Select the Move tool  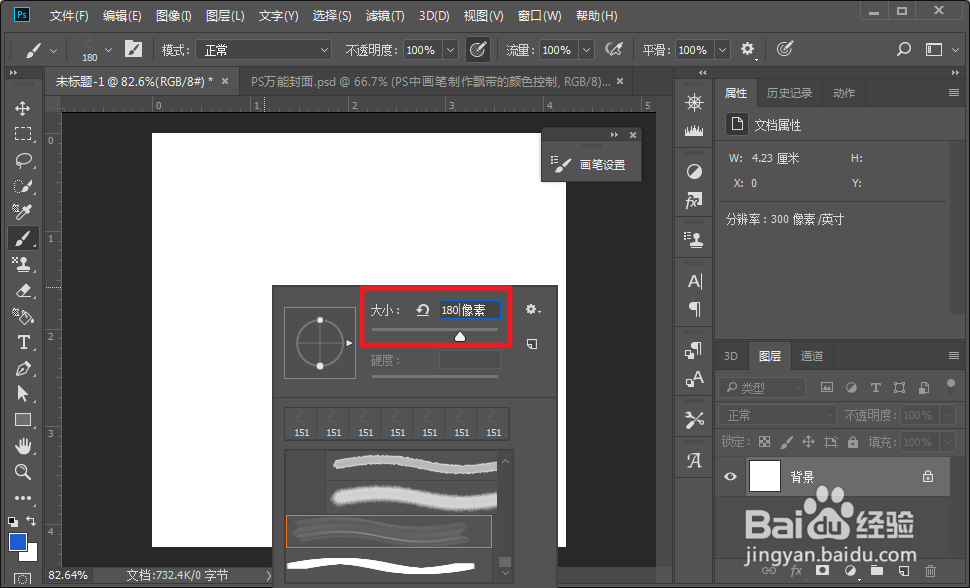23,108
